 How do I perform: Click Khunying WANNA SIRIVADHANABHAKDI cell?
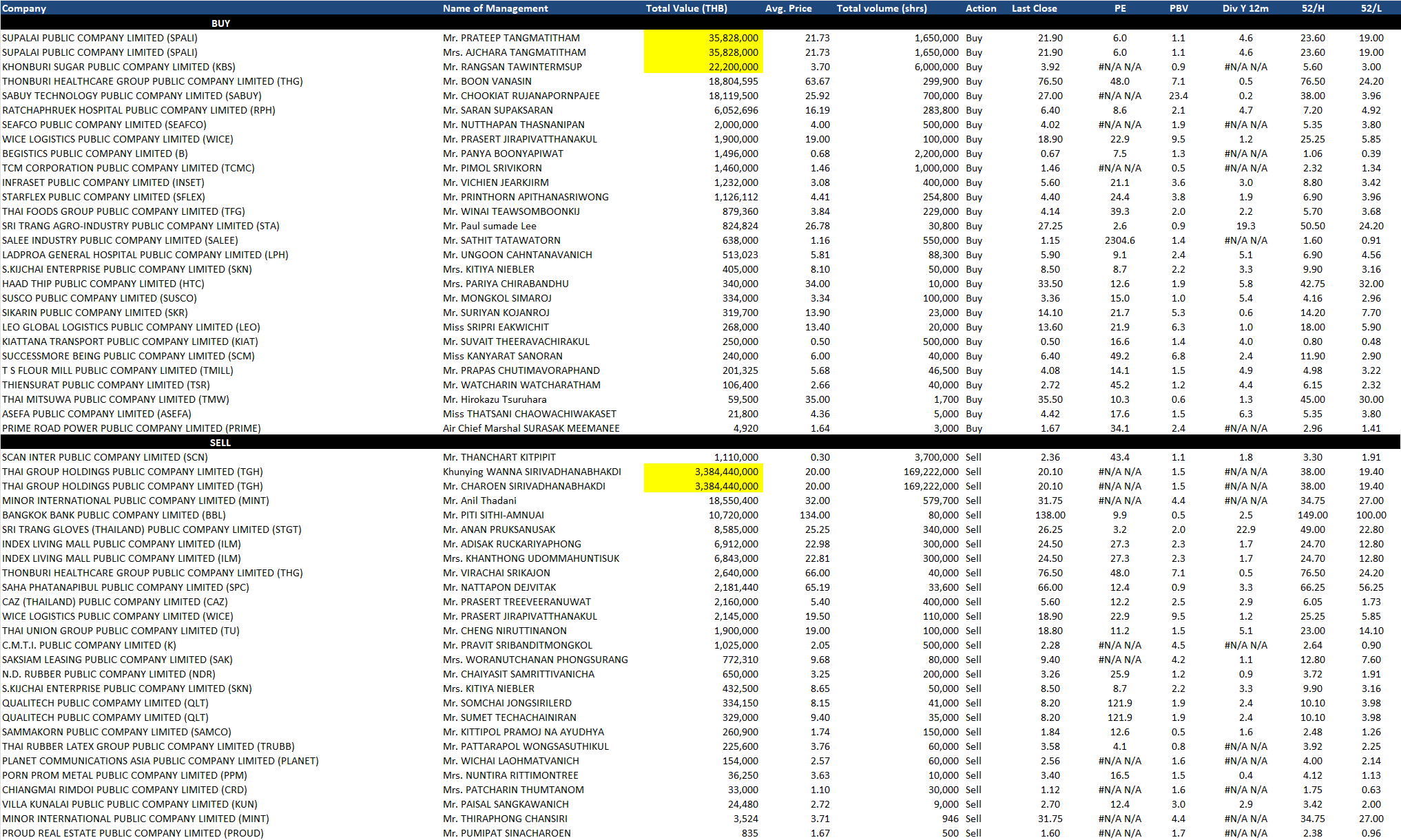click(x=532, y=472)
